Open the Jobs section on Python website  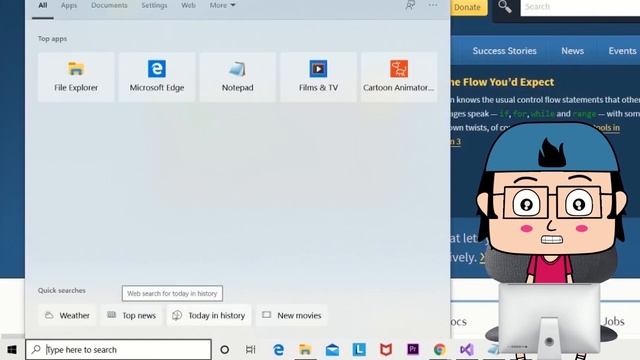point(614,321)
